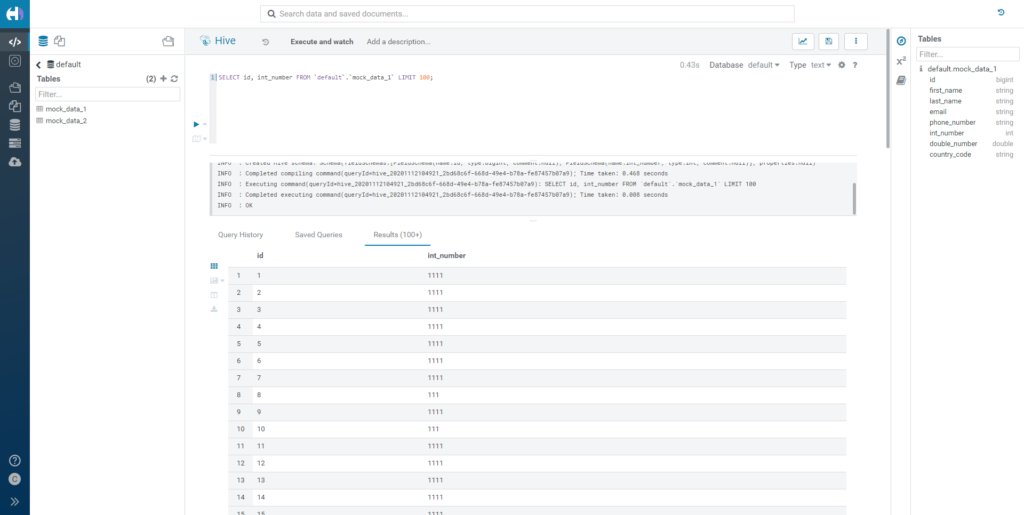This screenshot has width=1024, height=515.
Task: Open the more actions vertical dots menu
Action: click(x=856, y=41)
